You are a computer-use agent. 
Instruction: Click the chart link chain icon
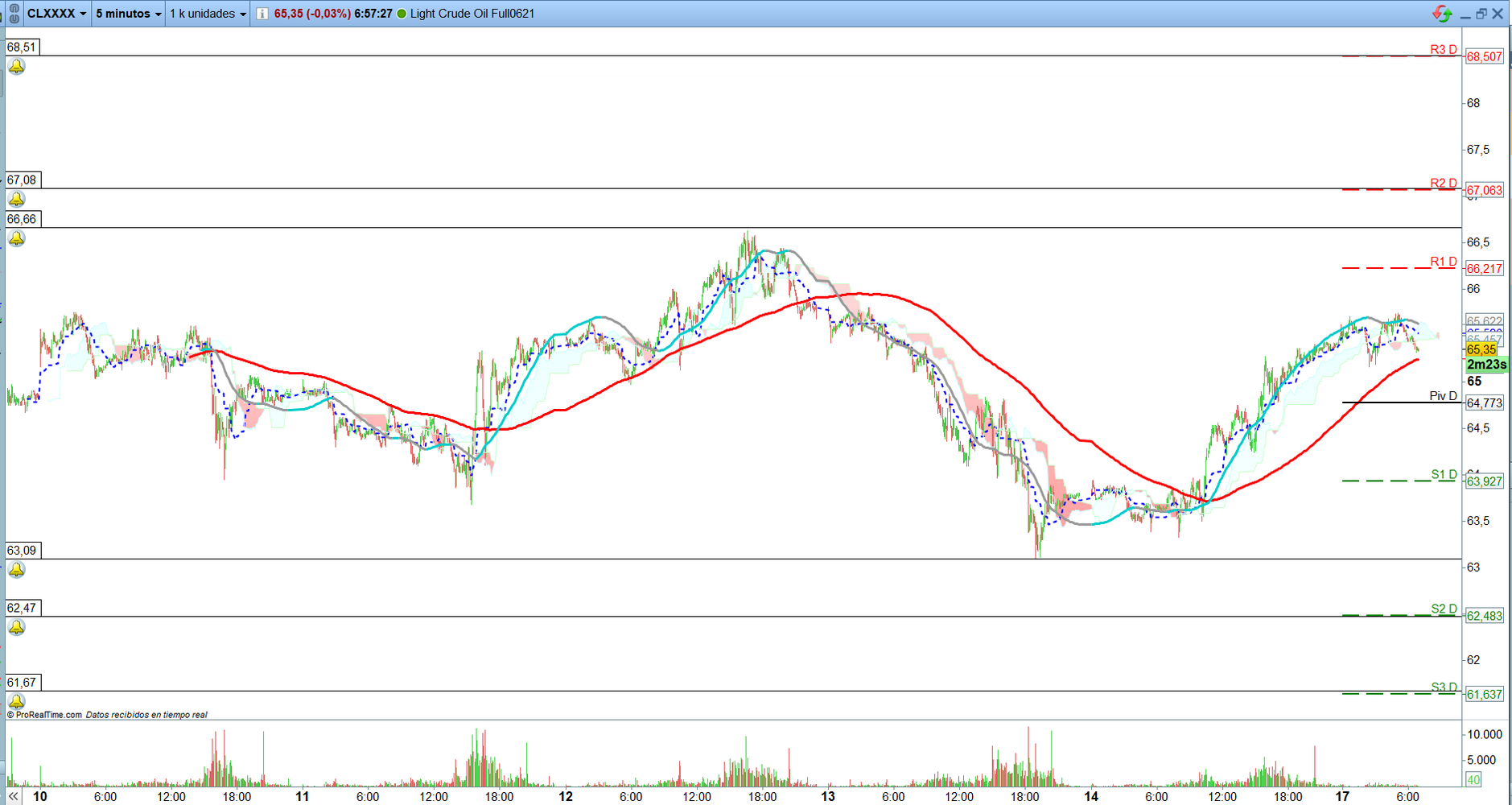(x=14, y=14)
